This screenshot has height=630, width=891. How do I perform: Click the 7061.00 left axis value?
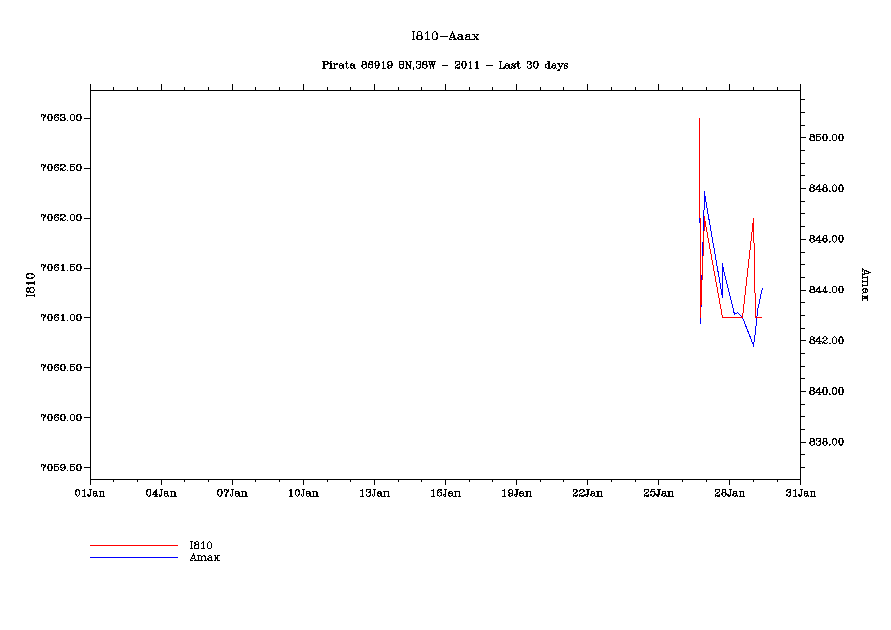click(60, 318)
